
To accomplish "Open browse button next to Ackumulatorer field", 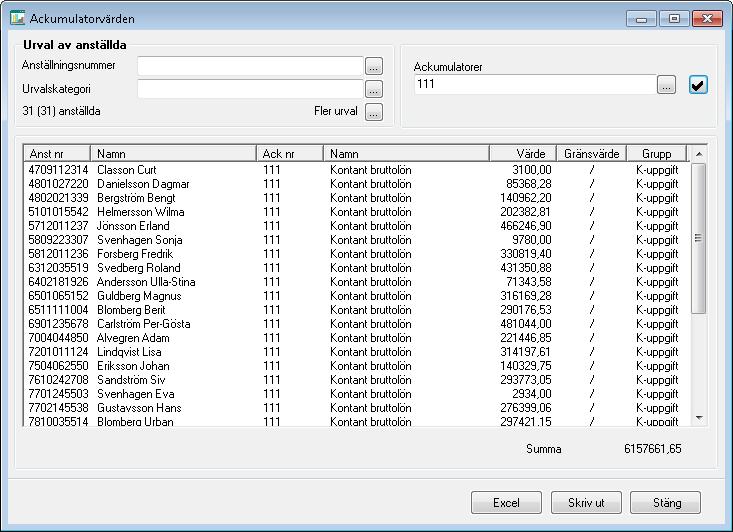I will pos(666,85).
